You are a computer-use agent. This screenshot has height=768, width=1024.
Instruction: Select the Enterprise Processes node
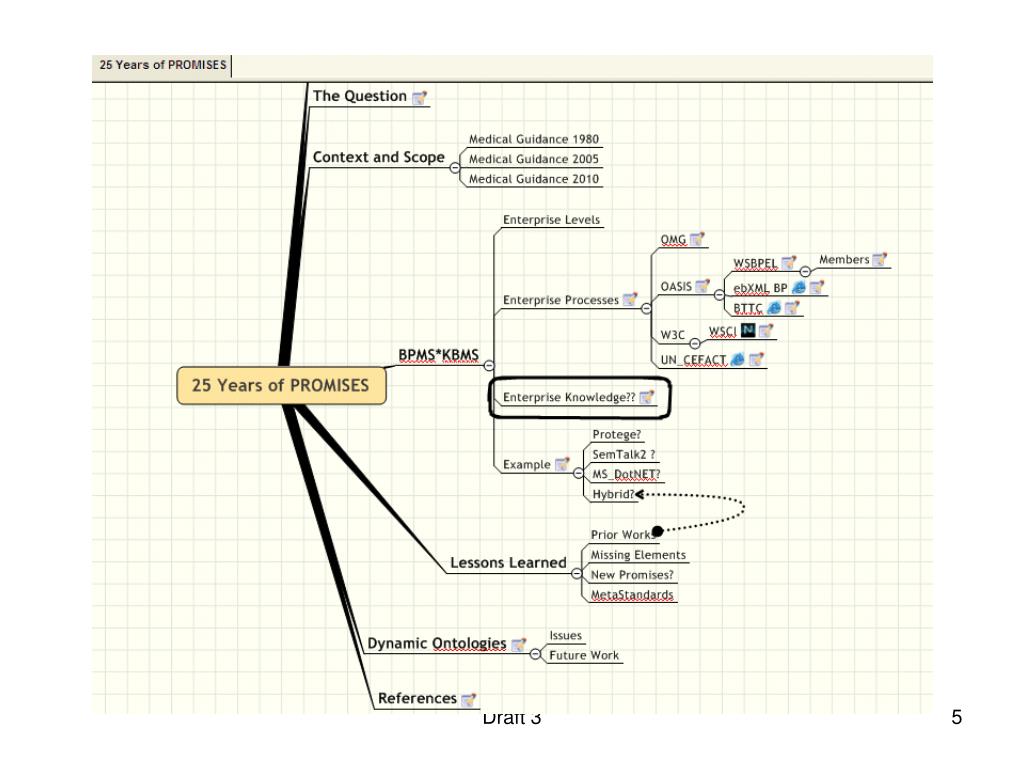click(560, 300)
